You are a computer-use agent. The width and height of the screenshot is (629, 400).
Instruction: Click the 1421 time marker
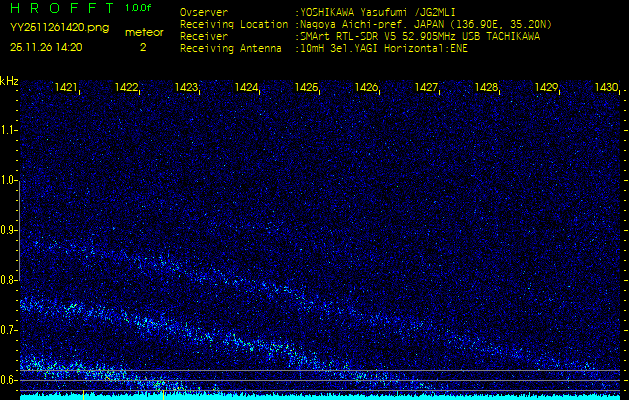click(67, 88)
